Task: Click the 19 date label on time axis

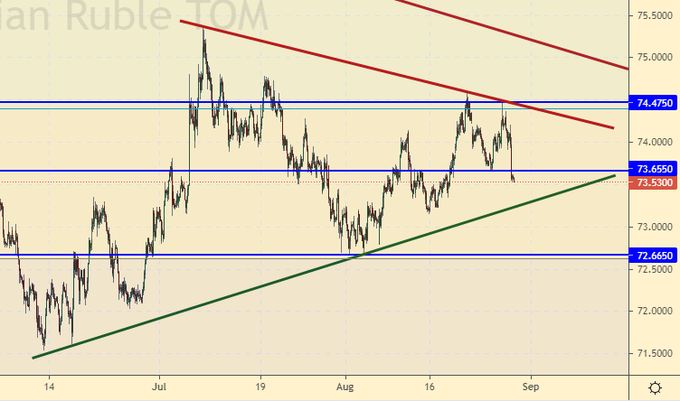Action: pyautogui.click(x=259, y=383)
